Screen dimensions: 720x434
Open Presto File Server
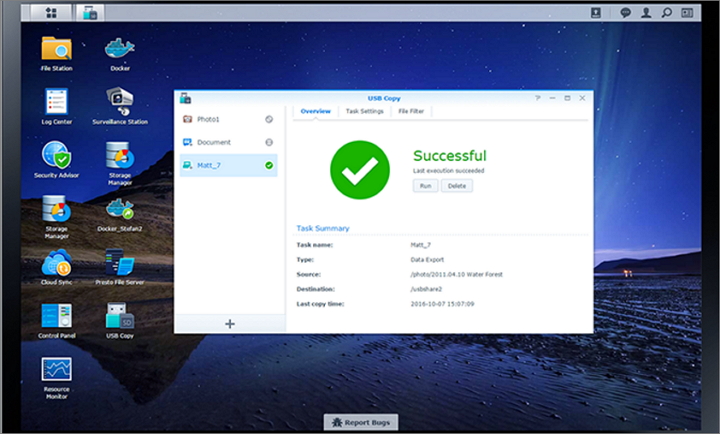[x=120, y=265]
